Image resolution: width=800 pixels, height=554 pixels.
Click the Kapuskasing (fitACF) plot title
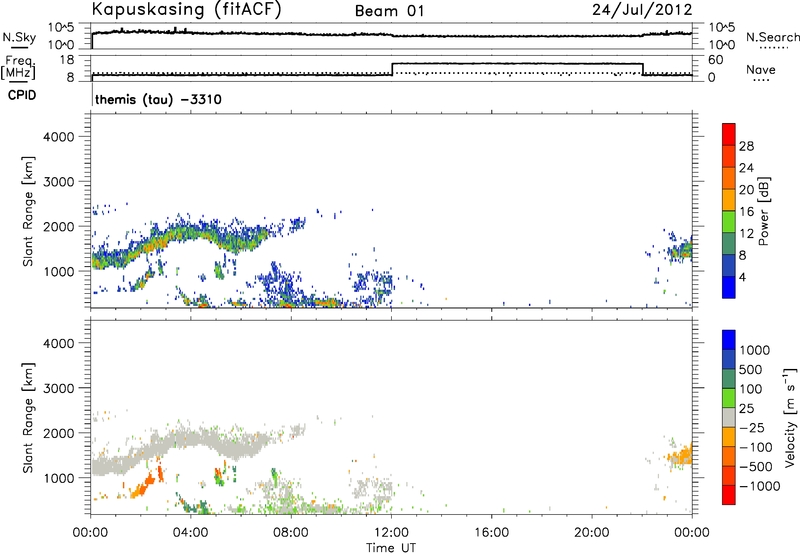point(186,9)
